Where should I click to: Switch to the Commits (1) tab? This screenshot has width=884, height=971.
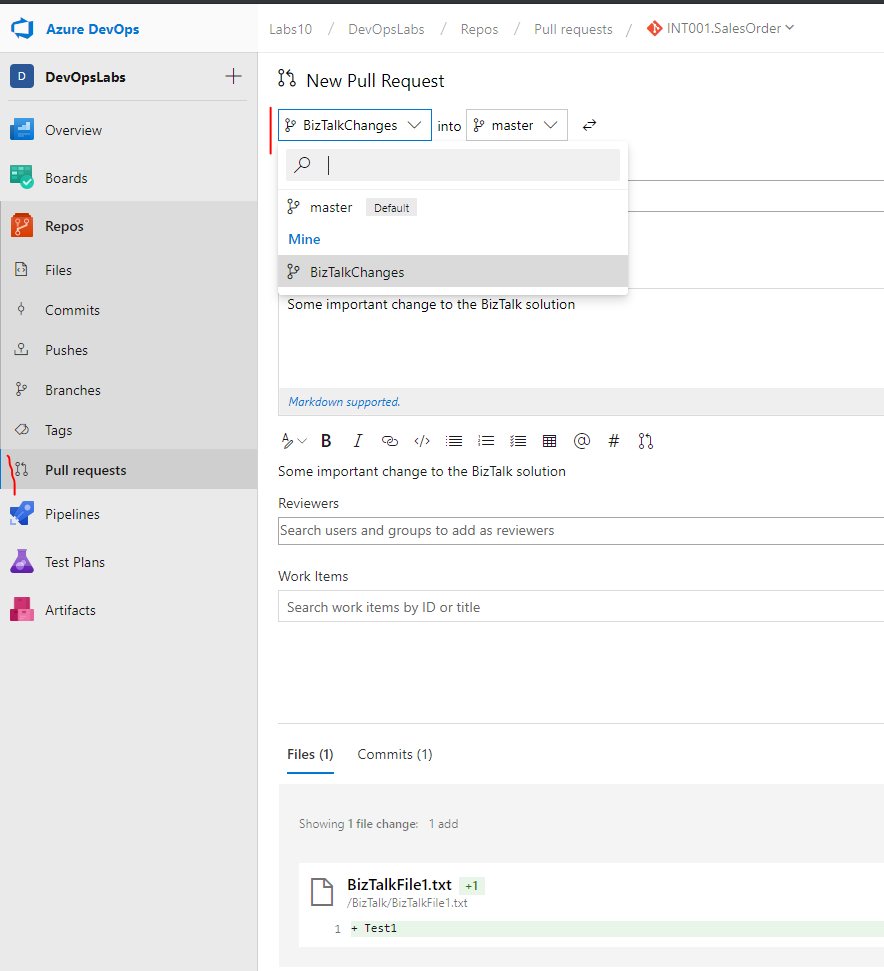pos(395,754)
